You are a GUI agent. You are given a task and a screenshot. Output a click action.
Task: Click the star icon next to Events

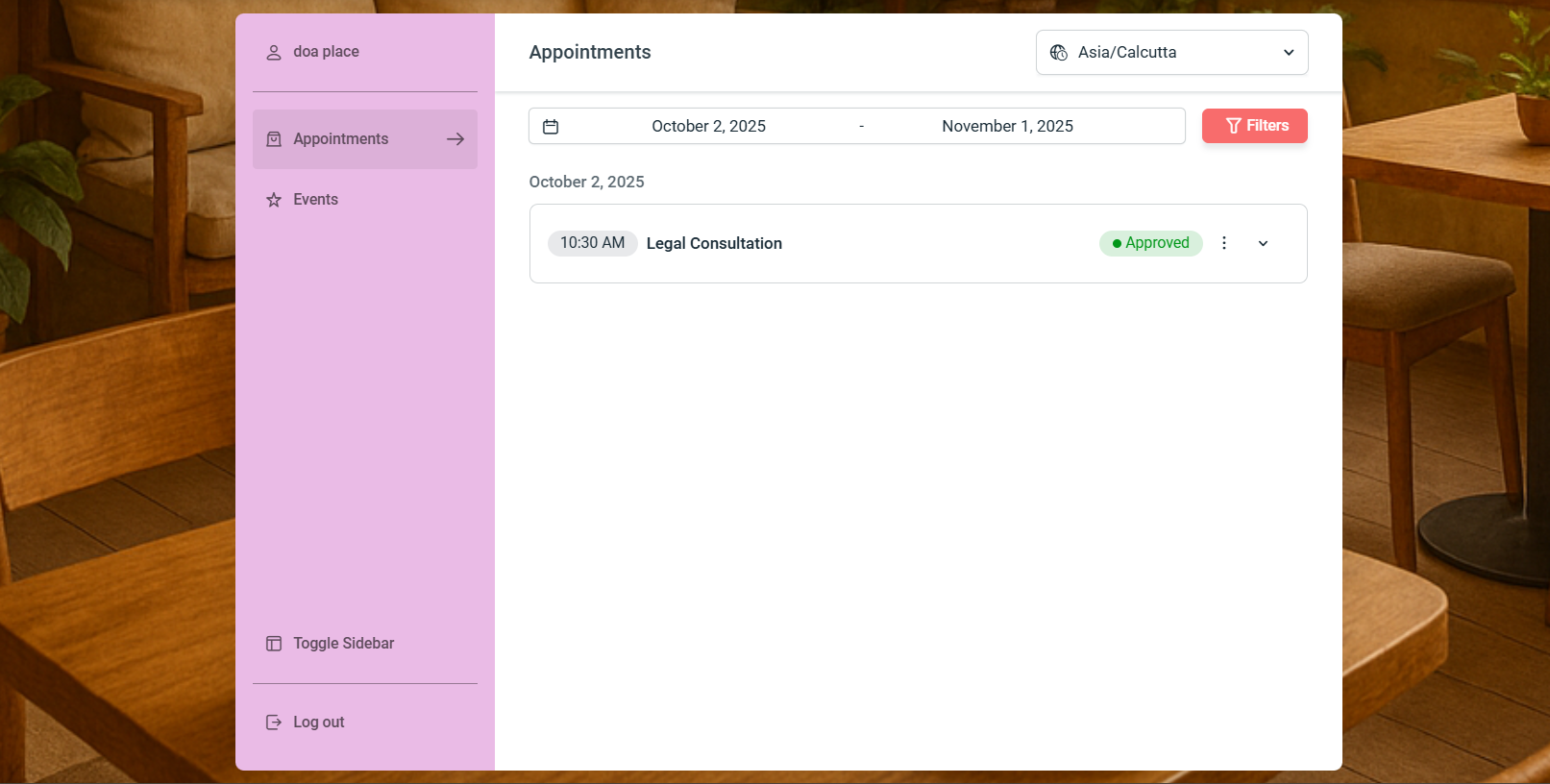(x=274, y=200)
